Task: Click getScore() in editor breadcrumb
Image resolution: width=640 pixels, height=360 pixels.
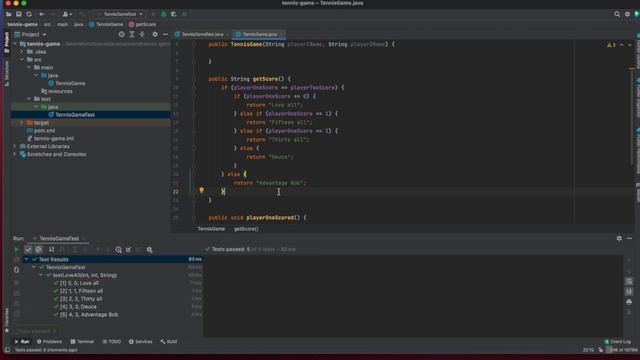Action: (x=246, y=229)
